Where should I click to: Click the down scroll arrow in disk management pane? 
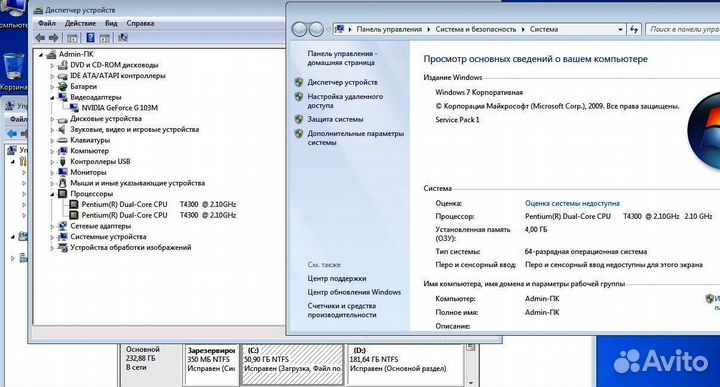pos(471,382)
